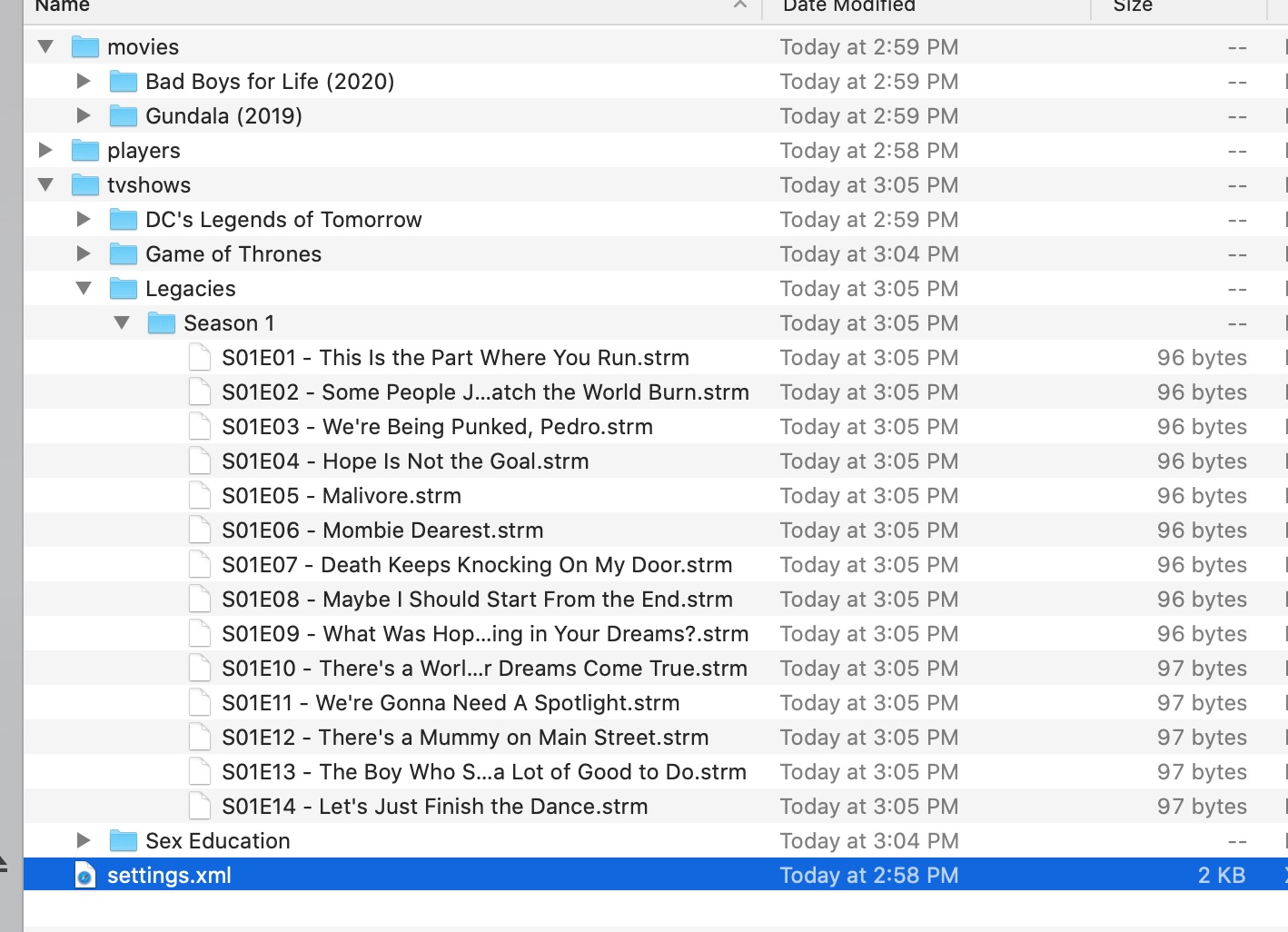Click the S01E02 file document icon
1288x932 pixels.
200,392
